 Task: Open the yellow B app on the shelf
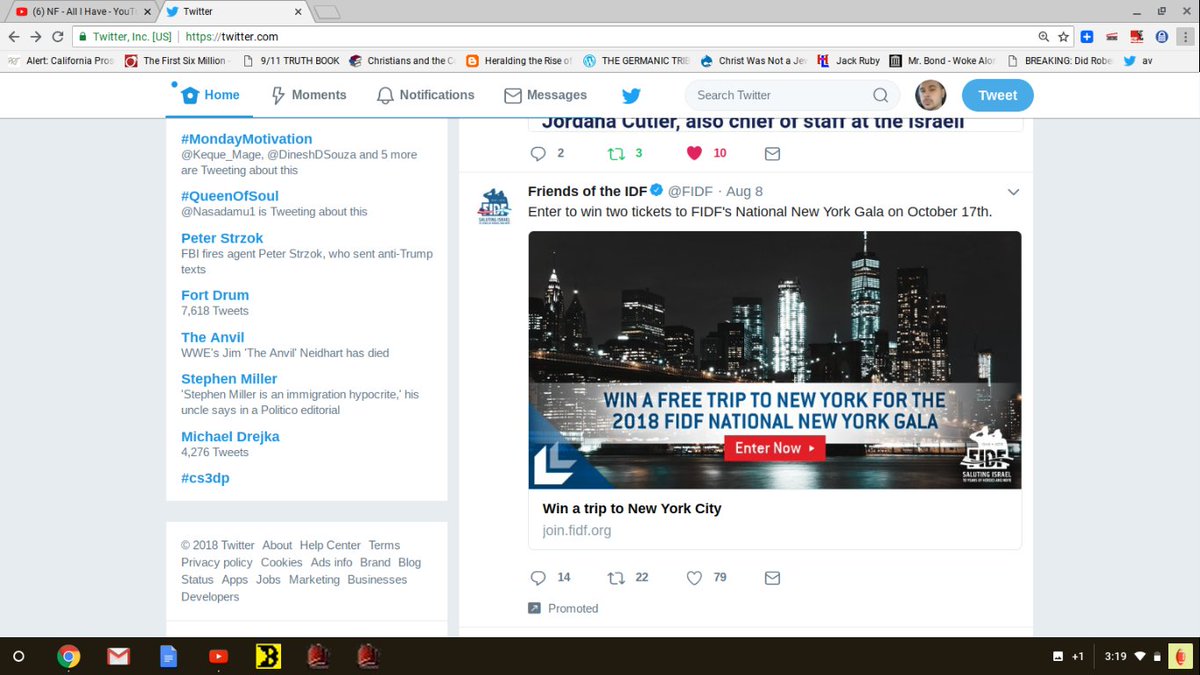pos(268,657)
